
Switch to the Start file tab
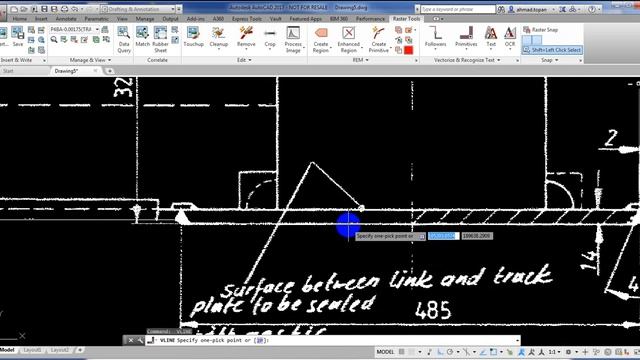(x=8, y=71)
